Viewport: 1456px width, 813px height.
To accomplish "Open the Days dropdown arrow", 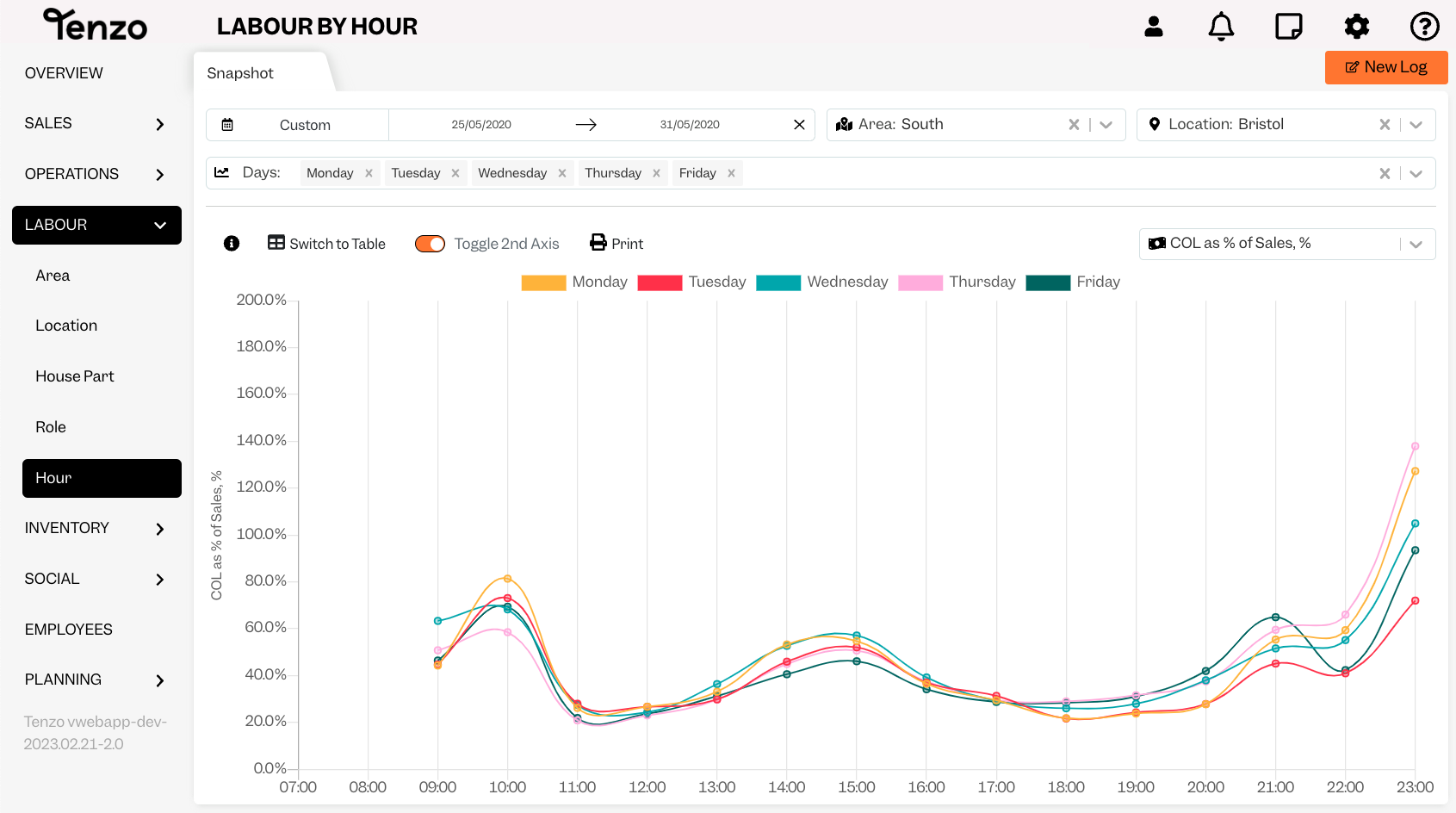I will click(x=1416, y=173).
